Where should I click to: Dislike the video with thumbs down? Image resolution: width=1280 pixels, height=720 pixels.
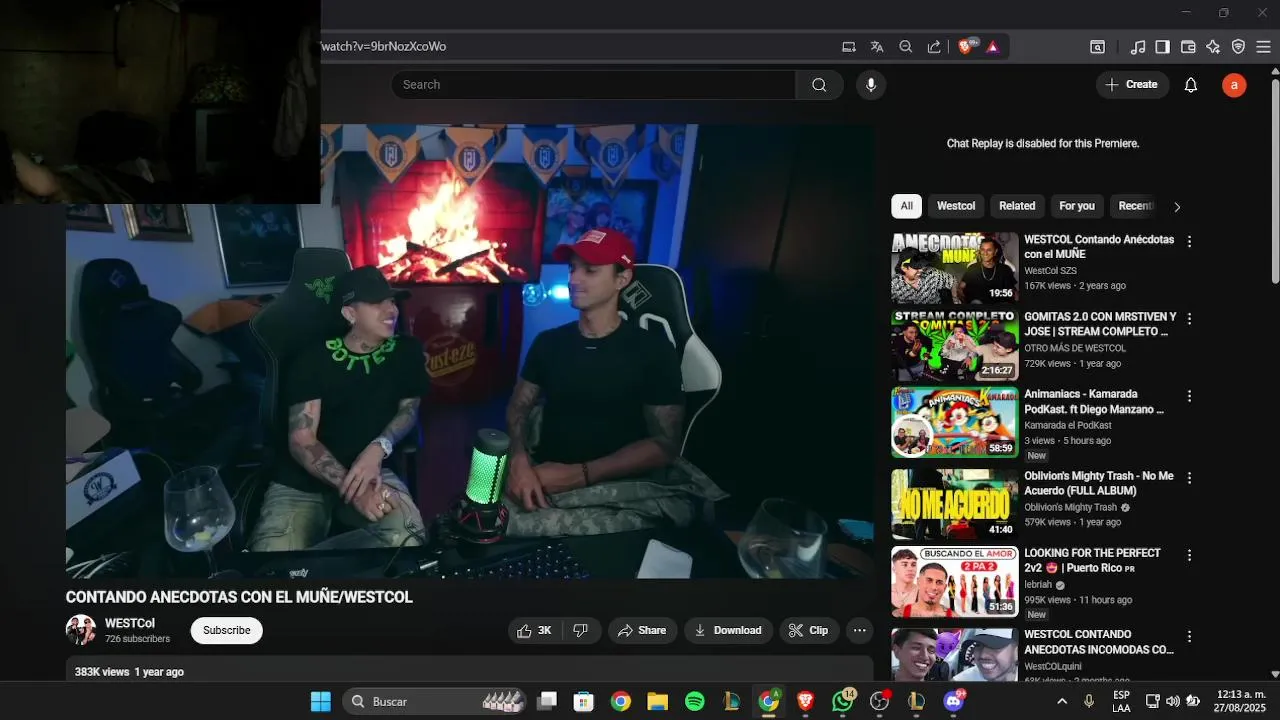click(581, 630)
